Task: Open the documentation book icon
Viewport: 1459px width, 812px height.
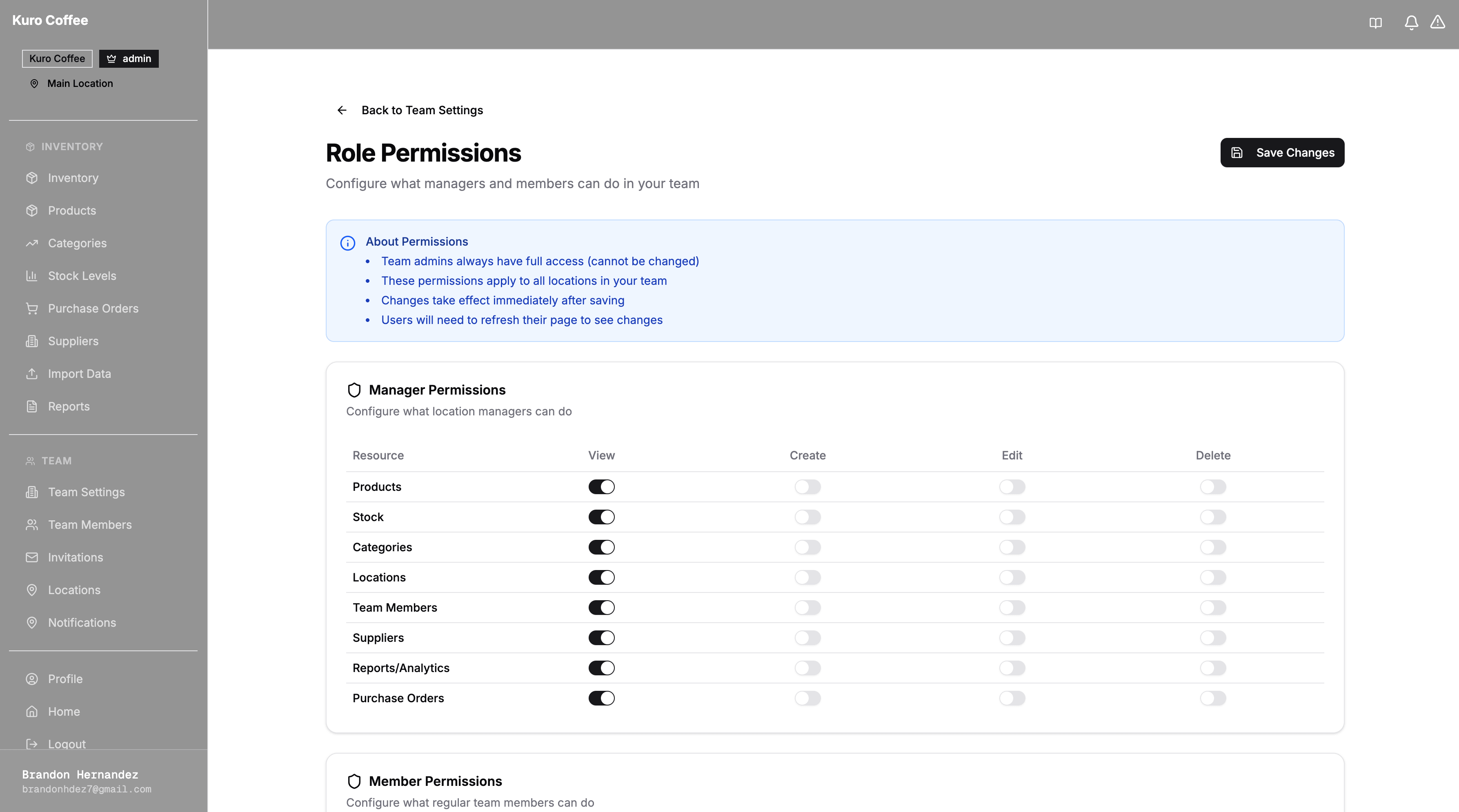Action: [1376, 23]
